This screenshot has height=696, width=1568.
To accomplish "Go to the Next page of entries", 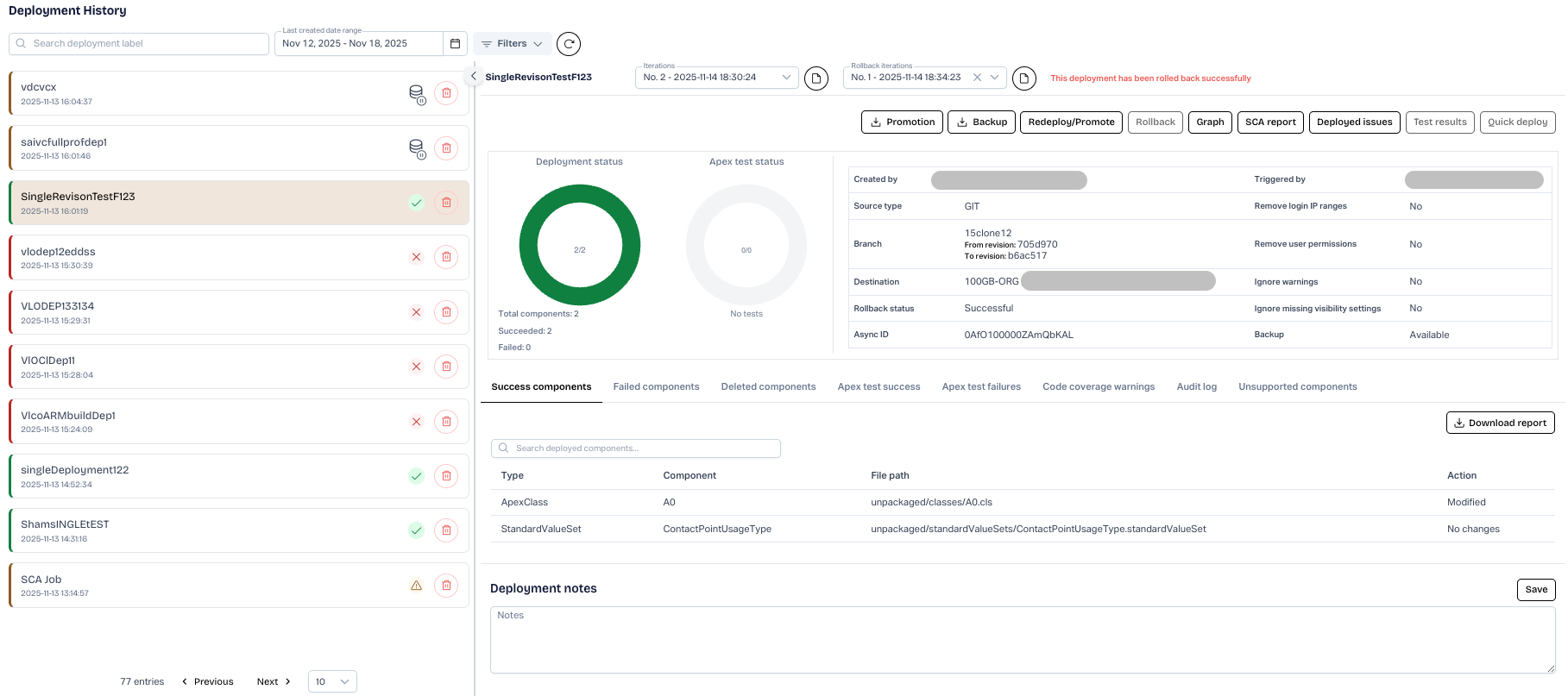I will coord(273,681).
